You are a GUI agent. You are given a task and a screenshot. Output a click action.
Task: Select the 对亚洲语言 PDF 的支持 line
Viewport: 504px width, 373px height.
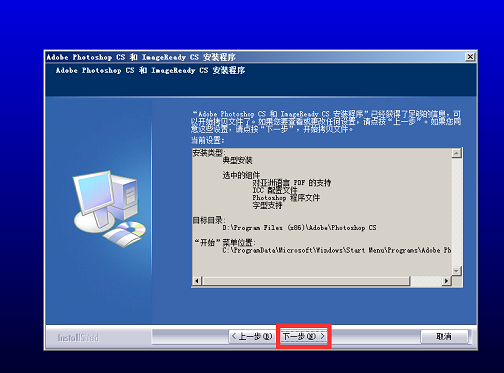coord(292,183)
